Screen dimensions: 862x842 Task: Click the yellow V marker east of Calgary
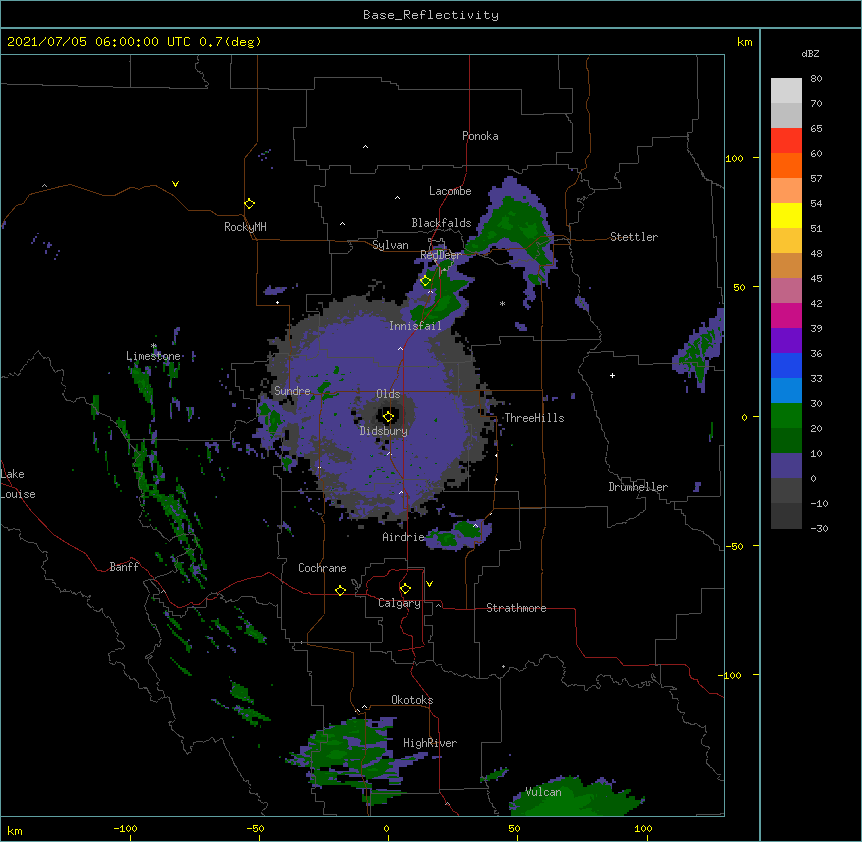click(429, 584)
